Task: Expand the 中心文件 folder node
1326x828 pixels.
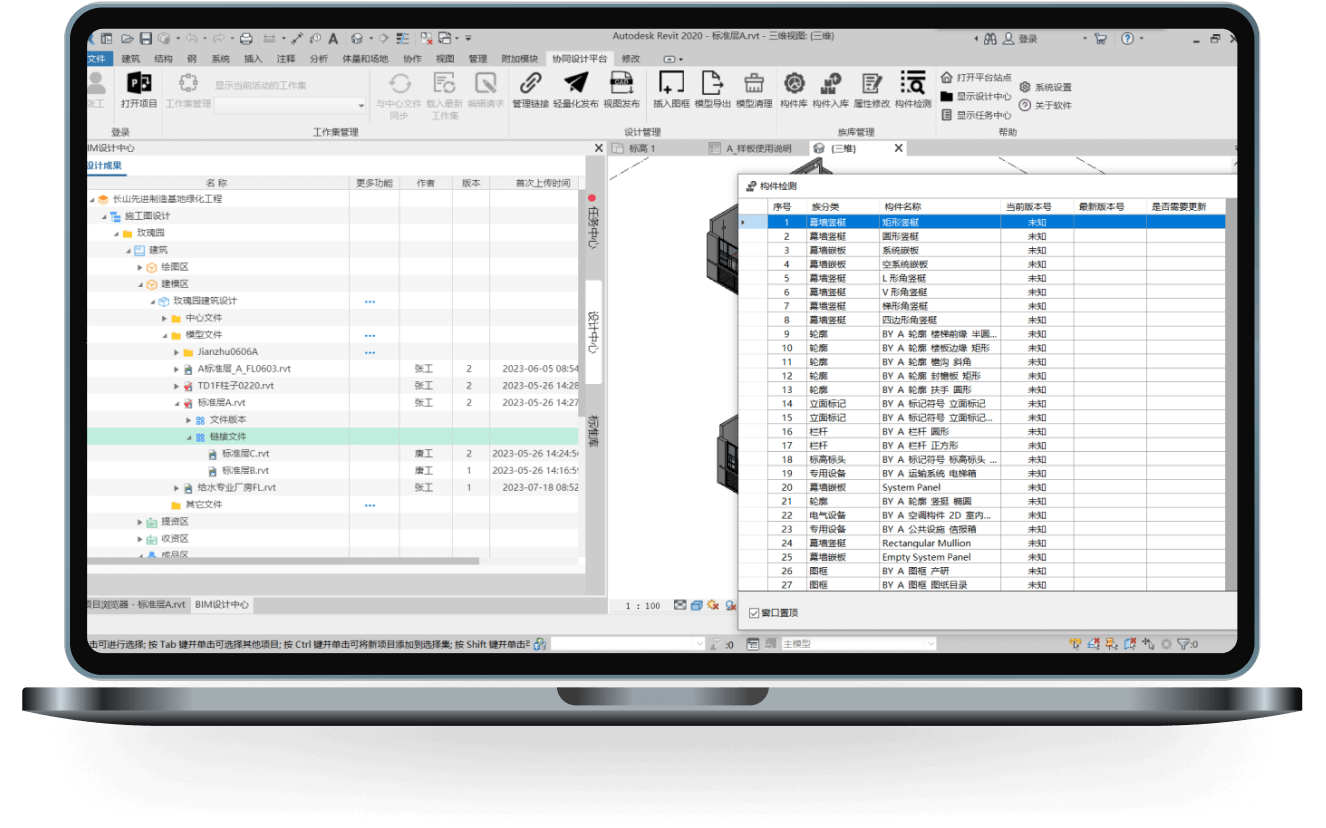Action: pyautogui.click(x=164, y=318)
